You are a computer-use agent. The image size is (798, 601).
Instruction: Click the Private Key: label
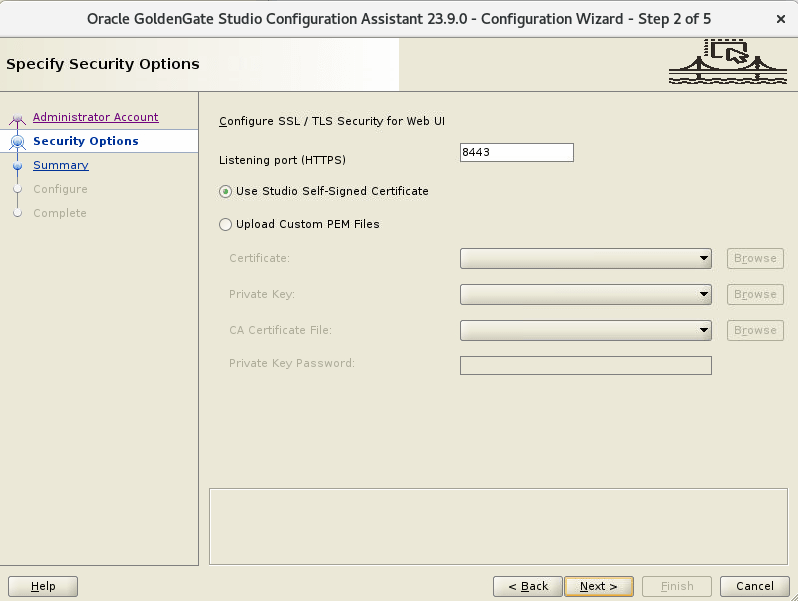262,295
